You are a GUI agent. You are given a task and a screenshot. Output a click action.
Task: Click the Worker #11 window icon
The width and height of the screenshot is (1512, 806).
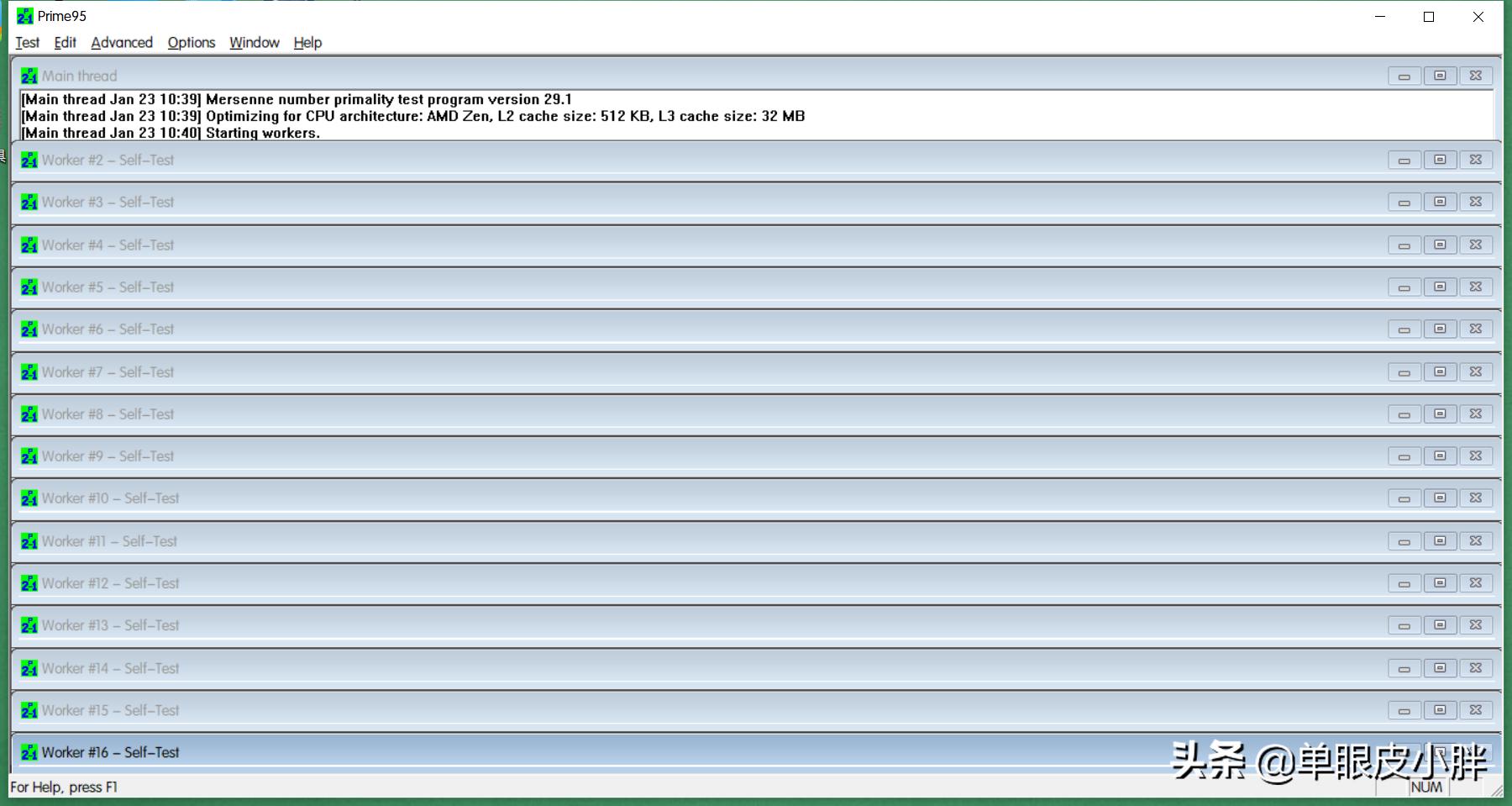click(29, 540)
